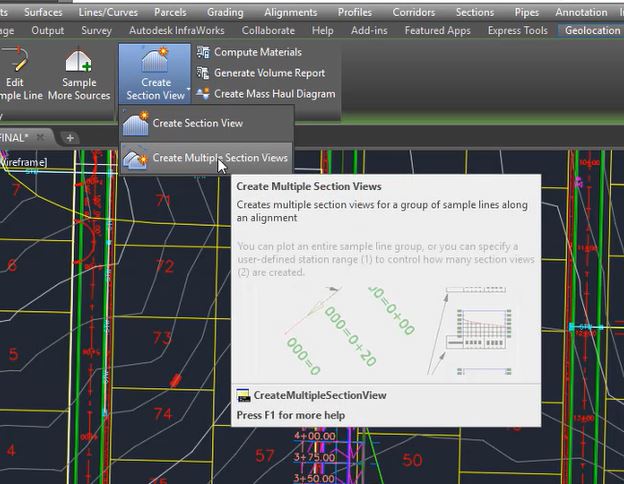
Task: Select parcel label 5
Action: click(14, 354)
